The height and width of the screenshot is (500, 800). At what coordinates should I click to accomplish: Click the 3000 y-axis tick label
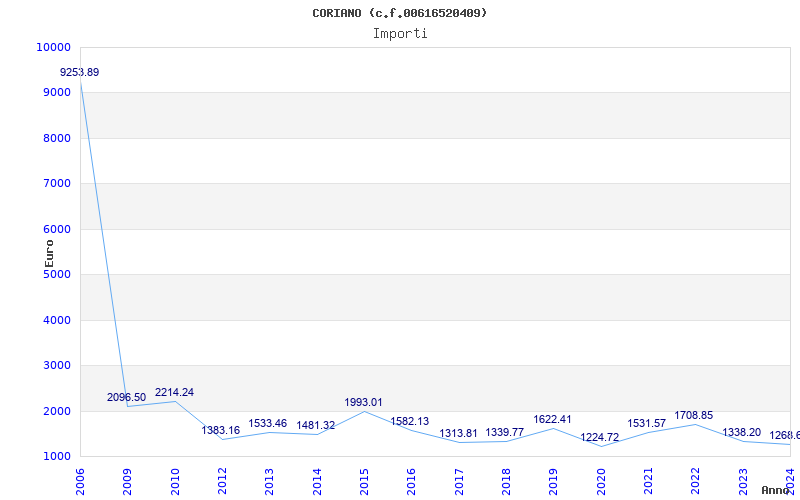[56, 366]
